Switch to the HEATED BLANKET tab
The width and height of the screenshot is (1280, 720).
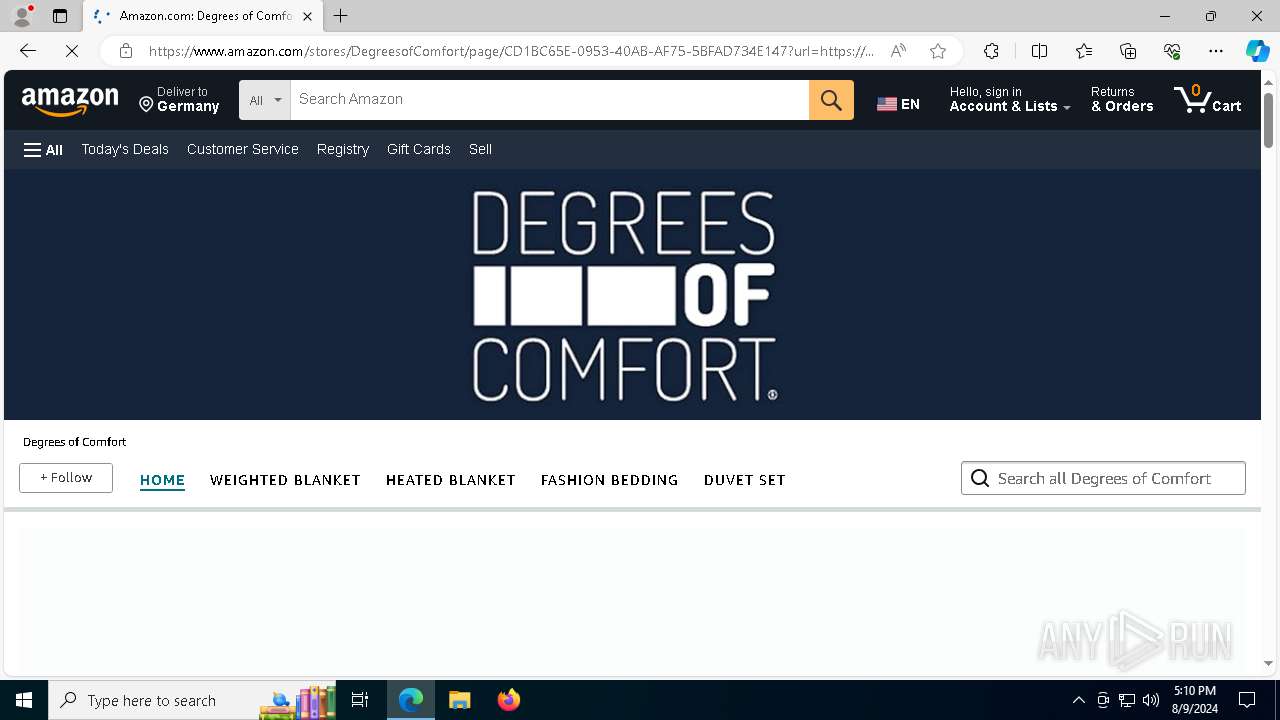pyautogui.click(x=451, y=480)
